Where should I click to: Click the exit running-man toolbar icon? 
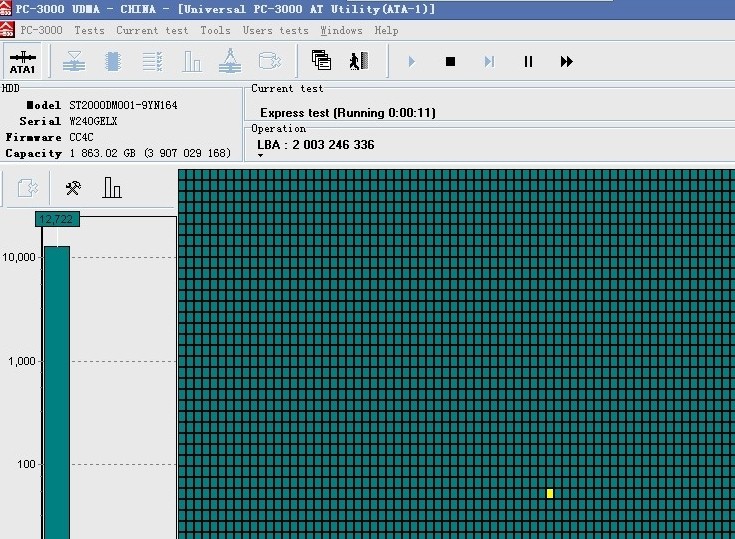click(x=359, y=61)
